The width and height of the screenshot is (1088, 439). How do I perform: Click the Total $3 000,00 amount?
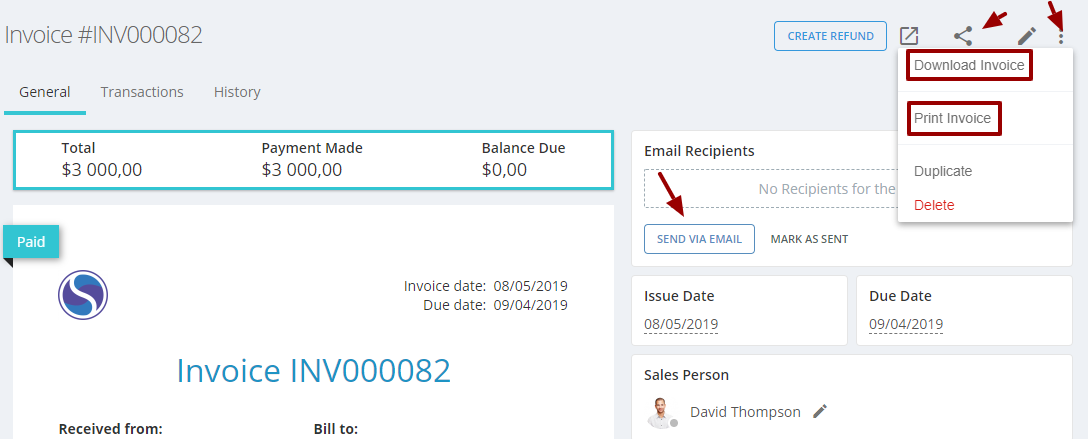click(101, 169)
